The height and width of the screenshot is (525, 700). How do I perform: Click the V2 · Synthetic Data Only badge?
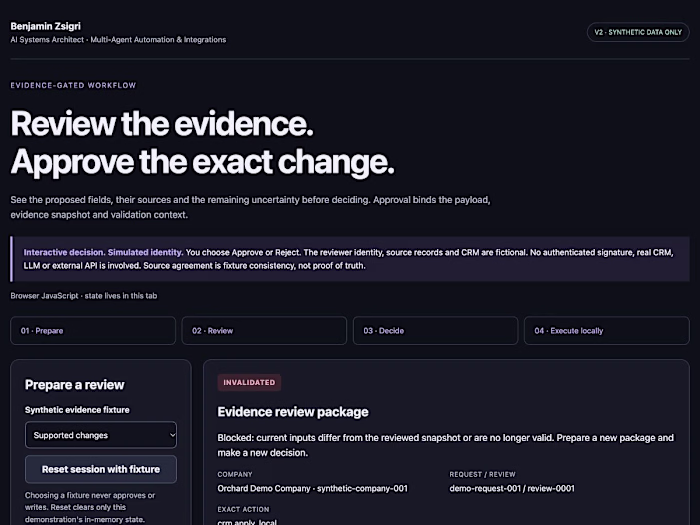click(x=638, y=32)
